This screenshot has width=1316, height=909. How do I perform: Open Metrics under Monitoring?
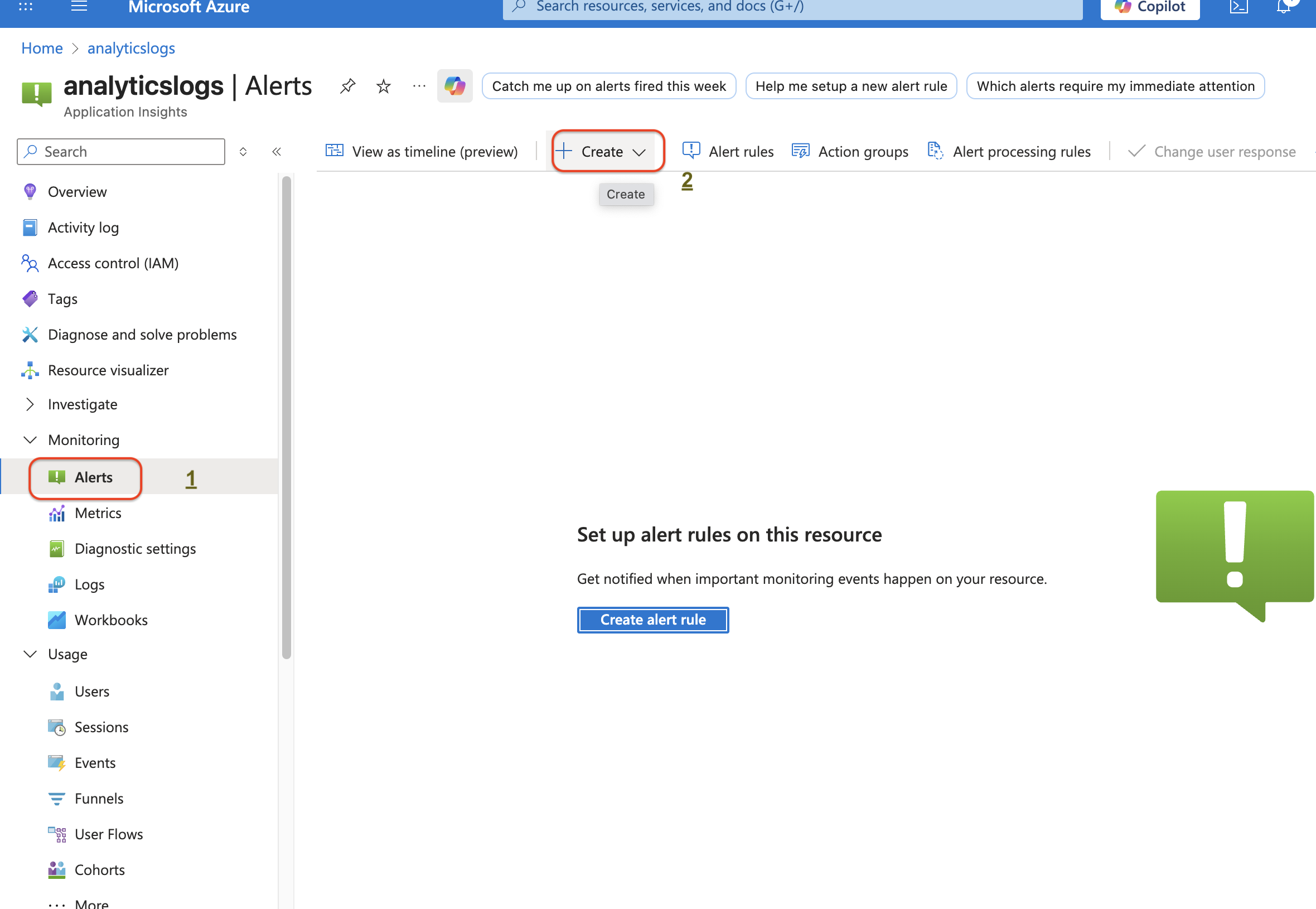click(x=98, y=513)
